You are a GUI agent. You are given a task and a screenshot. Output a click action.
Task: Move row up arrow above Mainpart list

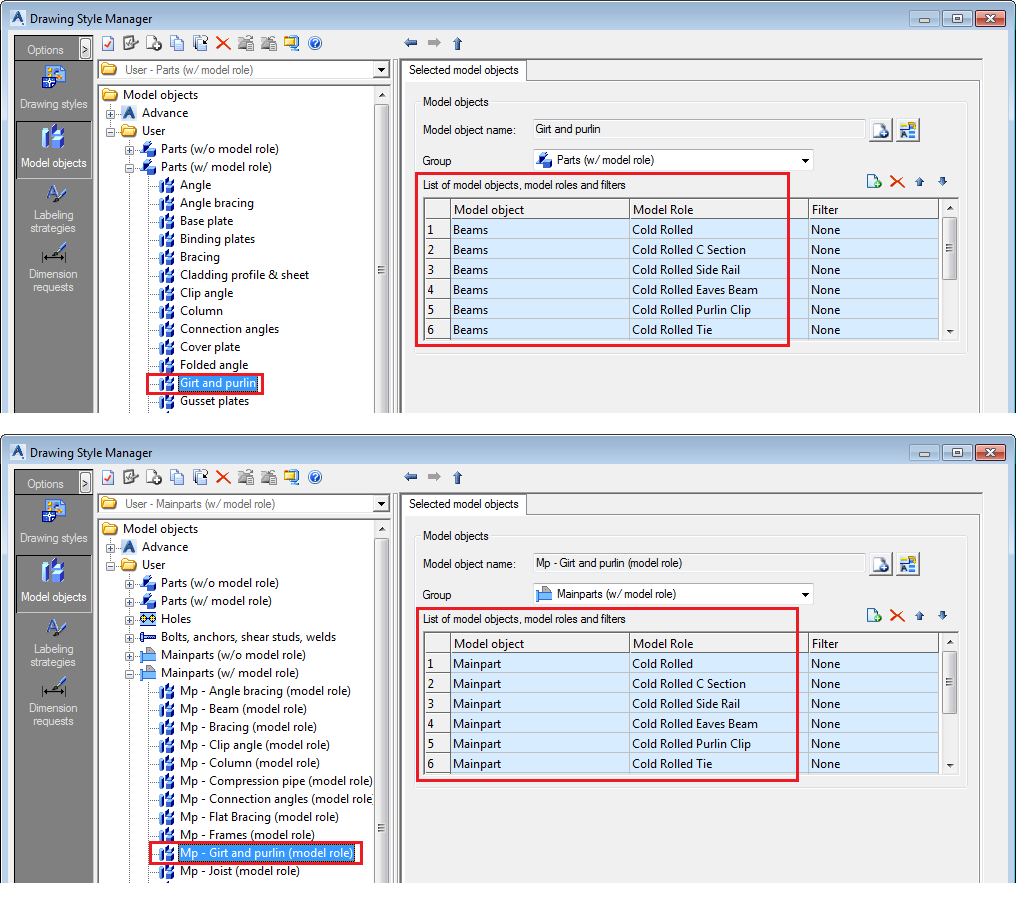919,616
